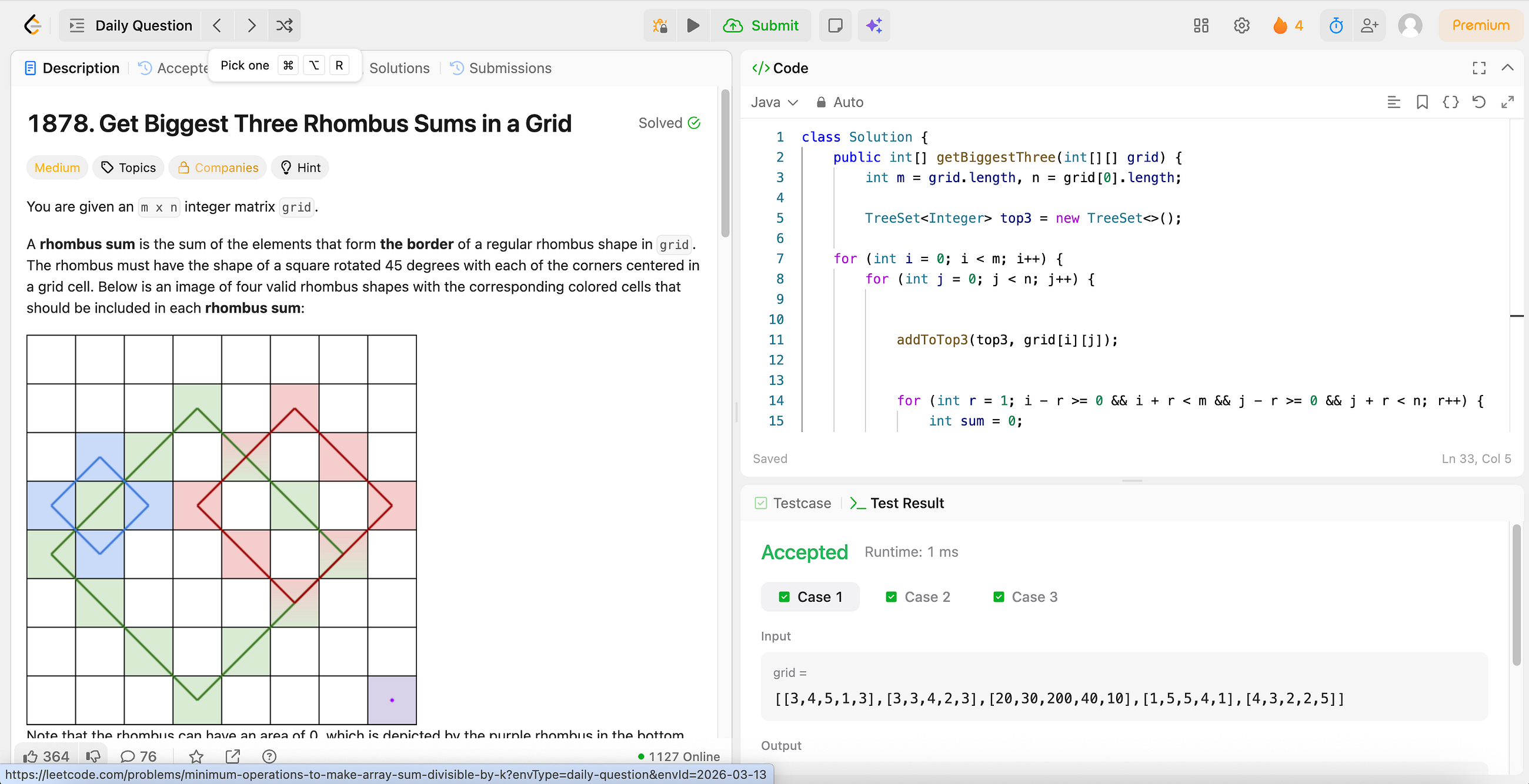This screenshot has height=784, width=1529.
Task: Click the 1127 Online indicator
Action: coord(679,756)
